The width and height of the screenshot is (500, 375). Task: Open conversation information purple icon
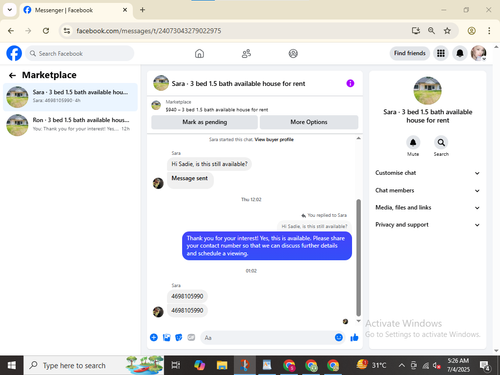[x=350, y=83]
